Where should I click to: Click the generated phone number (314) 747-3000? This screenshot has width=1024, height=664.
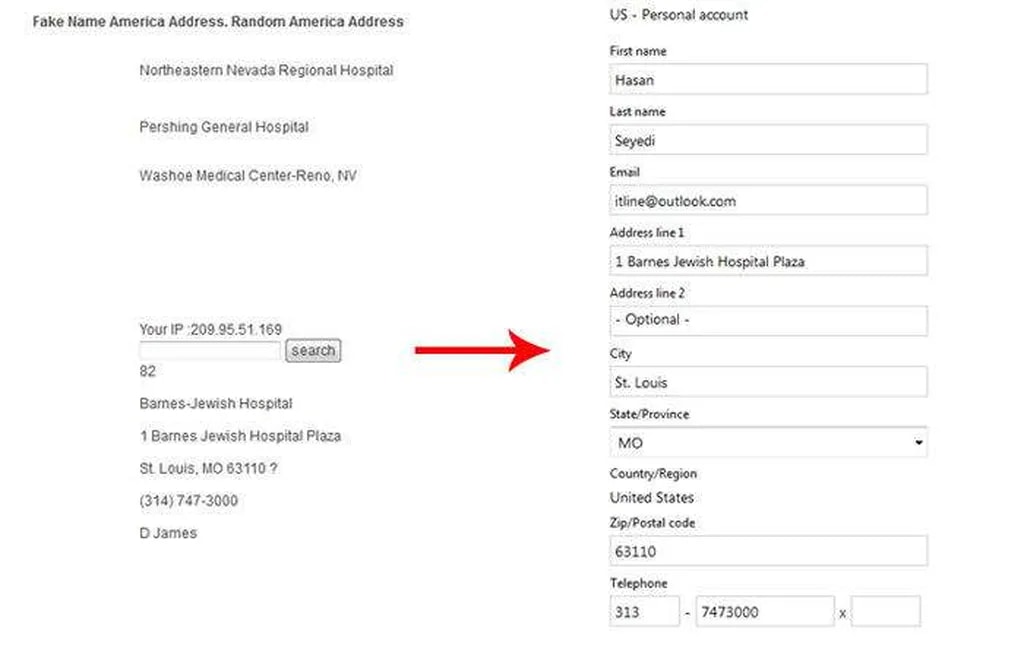point(189,501)
